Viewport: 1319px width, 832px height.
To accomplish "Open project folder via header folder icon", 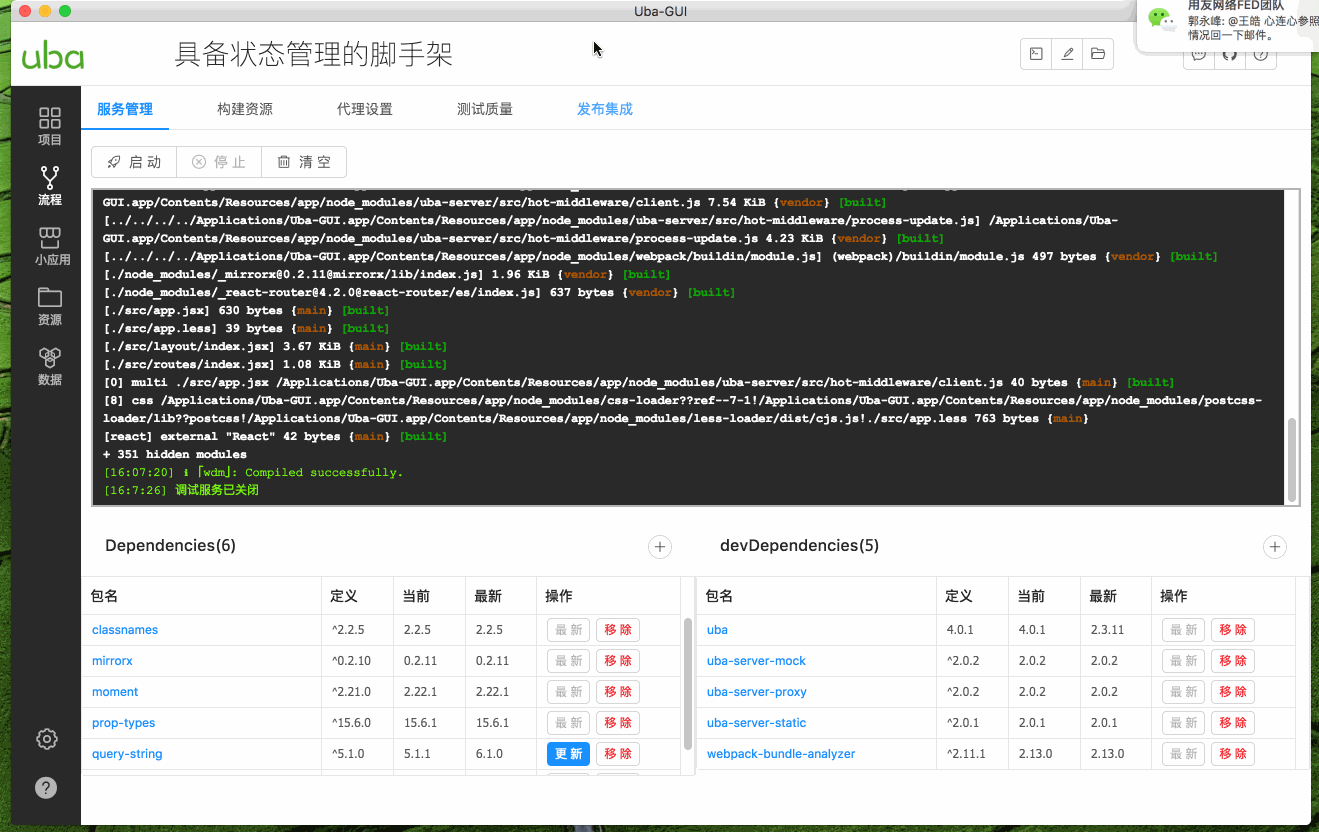I will (1098, 54).
